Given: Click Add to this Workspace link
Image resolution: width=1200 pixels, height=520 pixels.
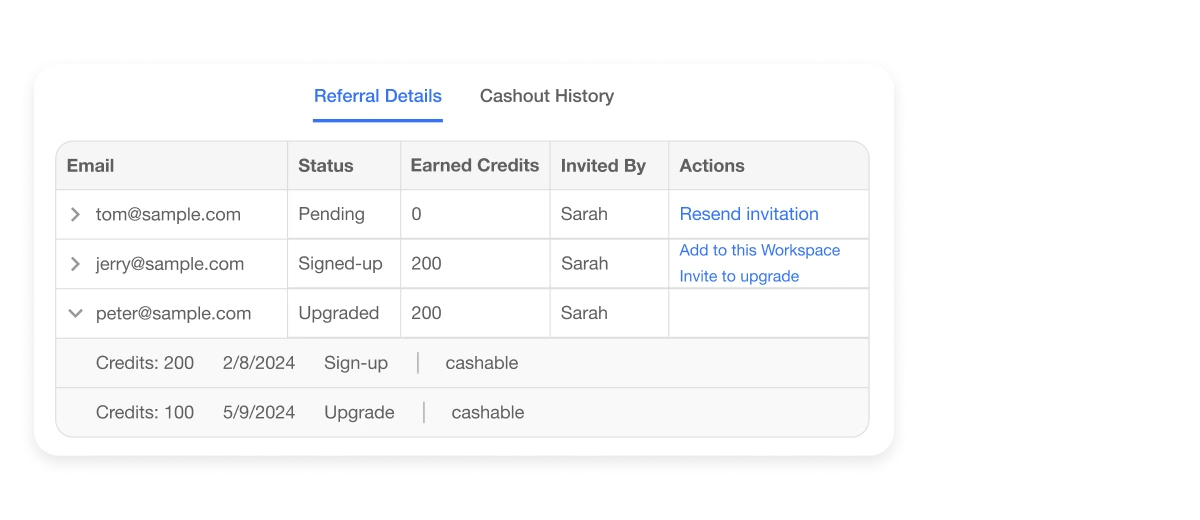Looking at the screenshot, I should click(760, 250).
